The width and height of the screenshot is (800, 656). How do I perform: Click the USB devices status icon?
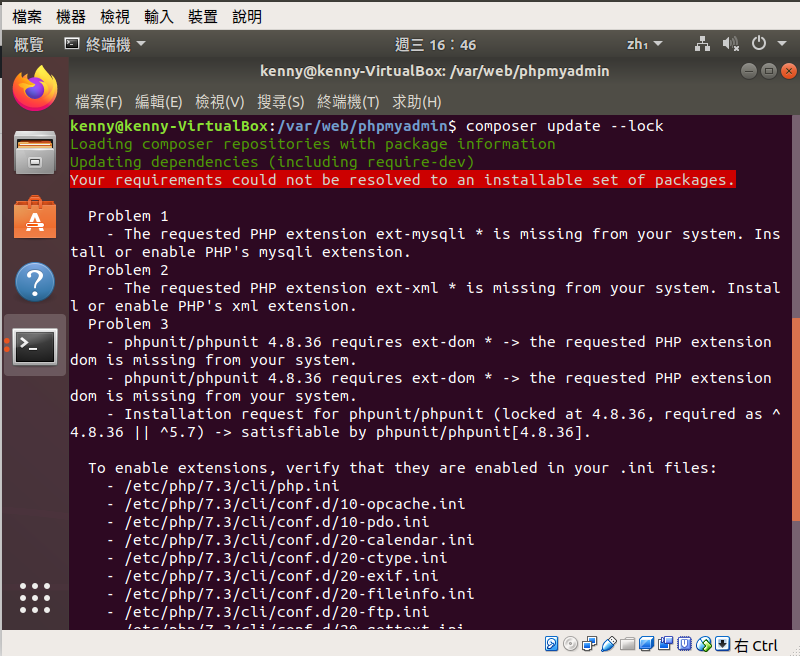point(608,644)
